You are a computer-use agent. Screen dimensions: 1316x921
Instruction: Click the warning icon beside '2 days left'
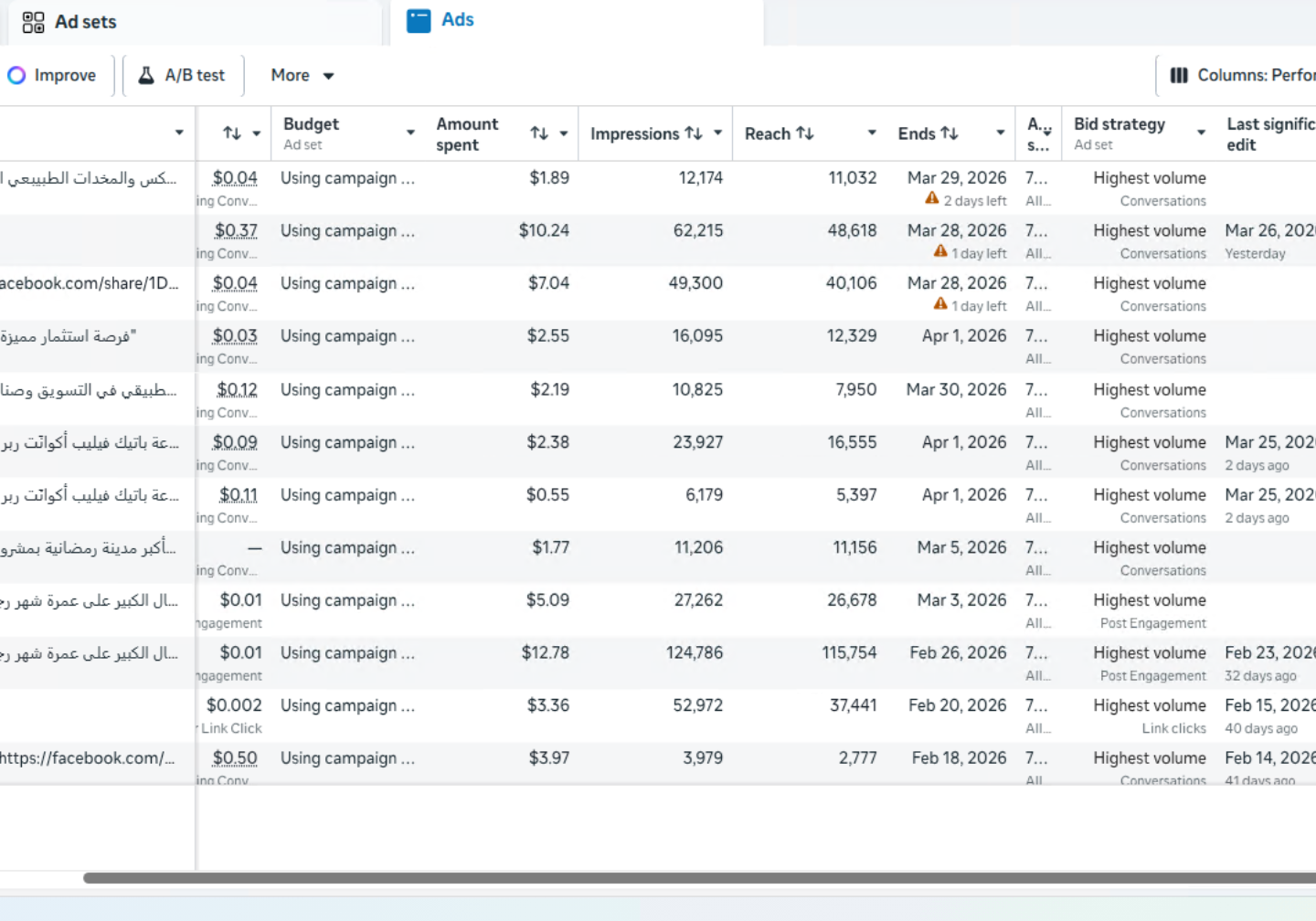(931, 198)
